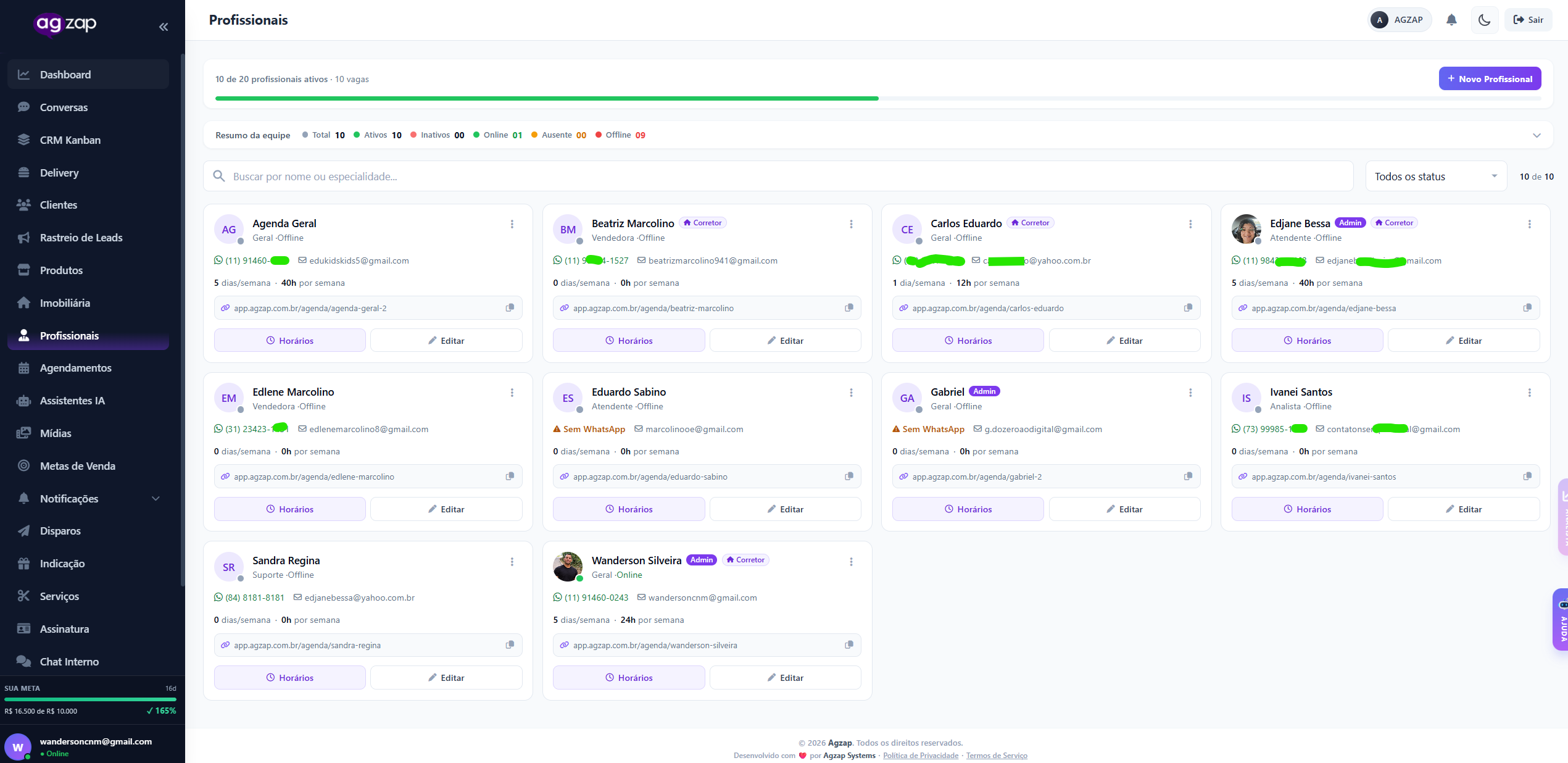Copy Carlos Eduardo agenda link icon
Screen dimensions: 1568x763
(1188, 308)
